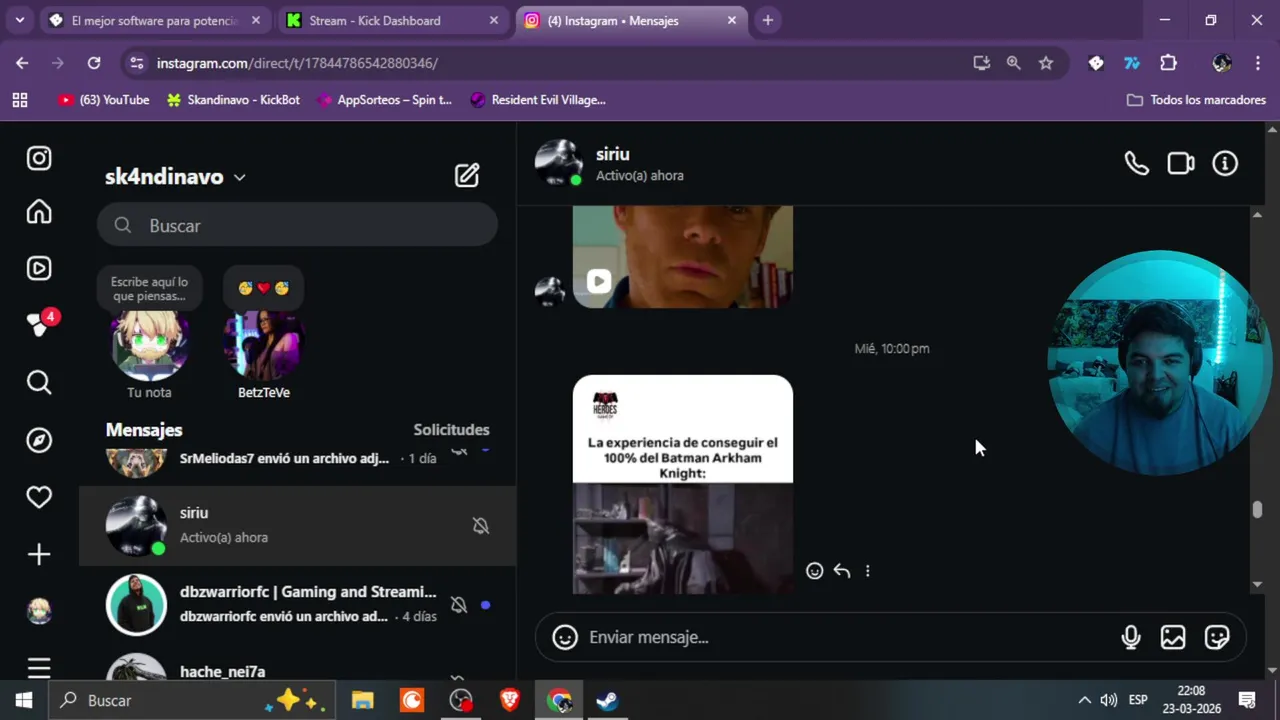Open notification center in taskbar
This screenshot has width=1280, height=720.
click(x=1247, y=700)
